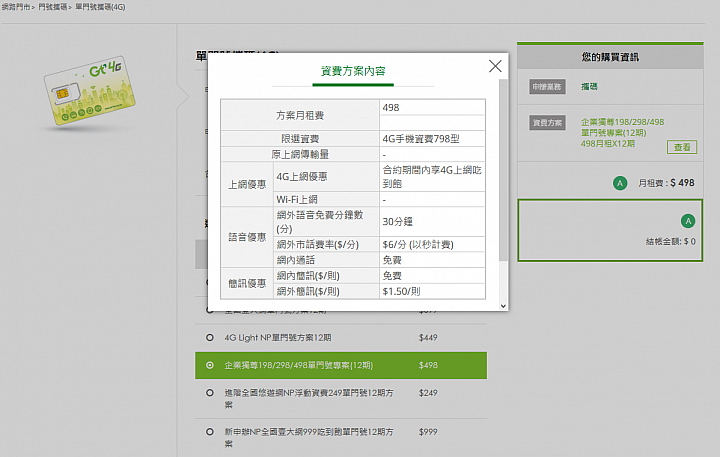720x457 pixels.
Task: Click the 上網優惠 row header cell
Action: pyautogui.click(x=247, y=184)
